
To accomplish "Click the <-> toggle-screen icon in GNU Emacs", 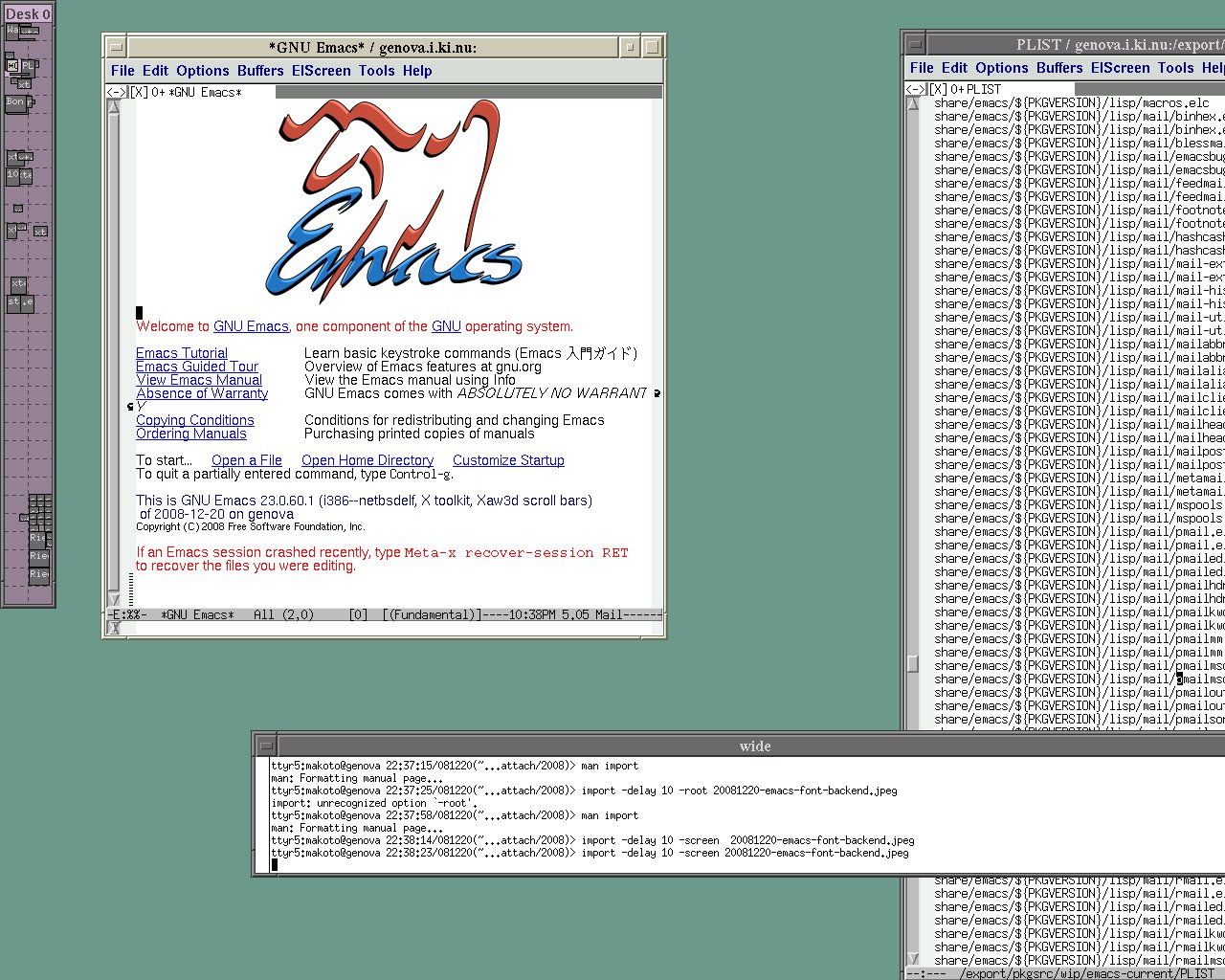I will pyautogui.click(x=116, y=93).
